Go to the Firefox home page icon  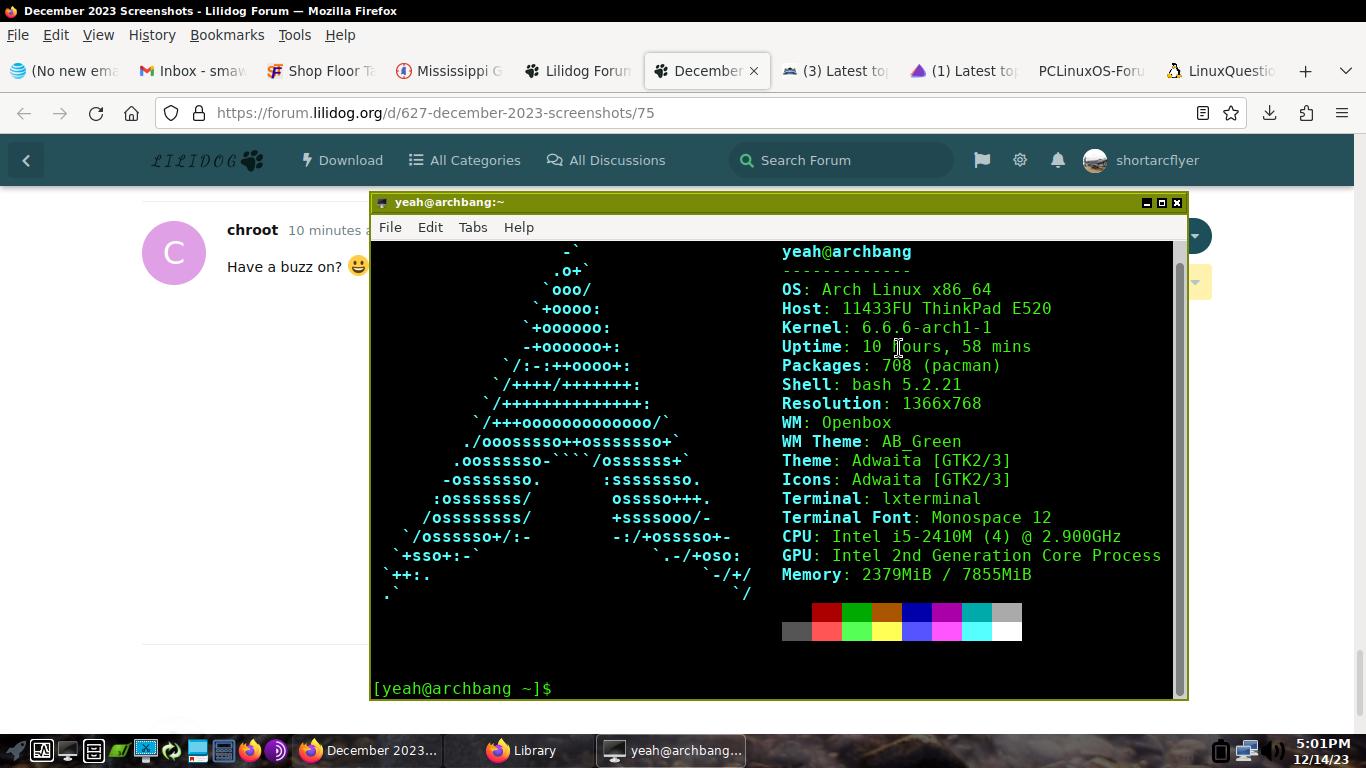coord(131,113)
